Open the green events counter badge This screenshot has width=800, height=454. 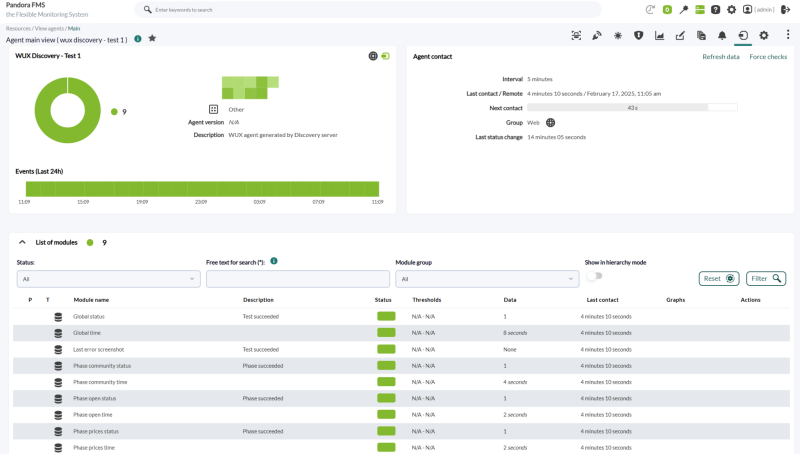[x=667, y=10]
